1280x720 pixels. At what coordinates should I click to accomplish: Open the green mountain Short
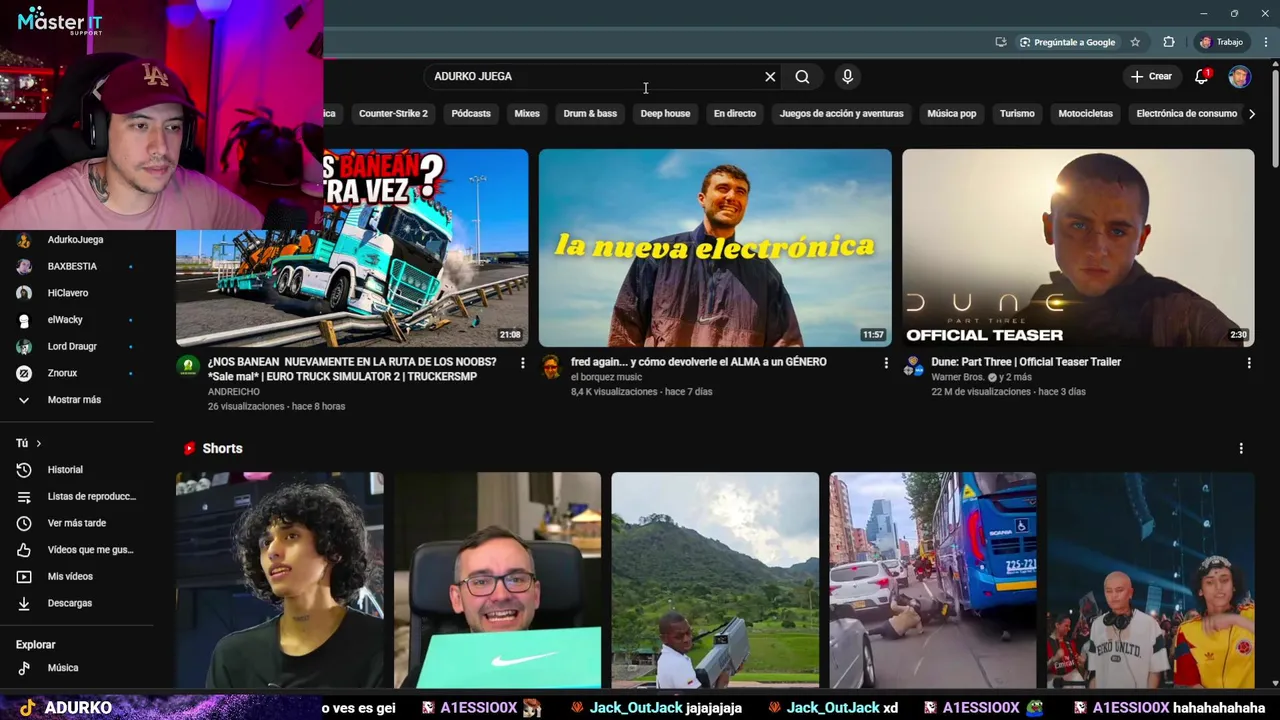pos(715,581)
